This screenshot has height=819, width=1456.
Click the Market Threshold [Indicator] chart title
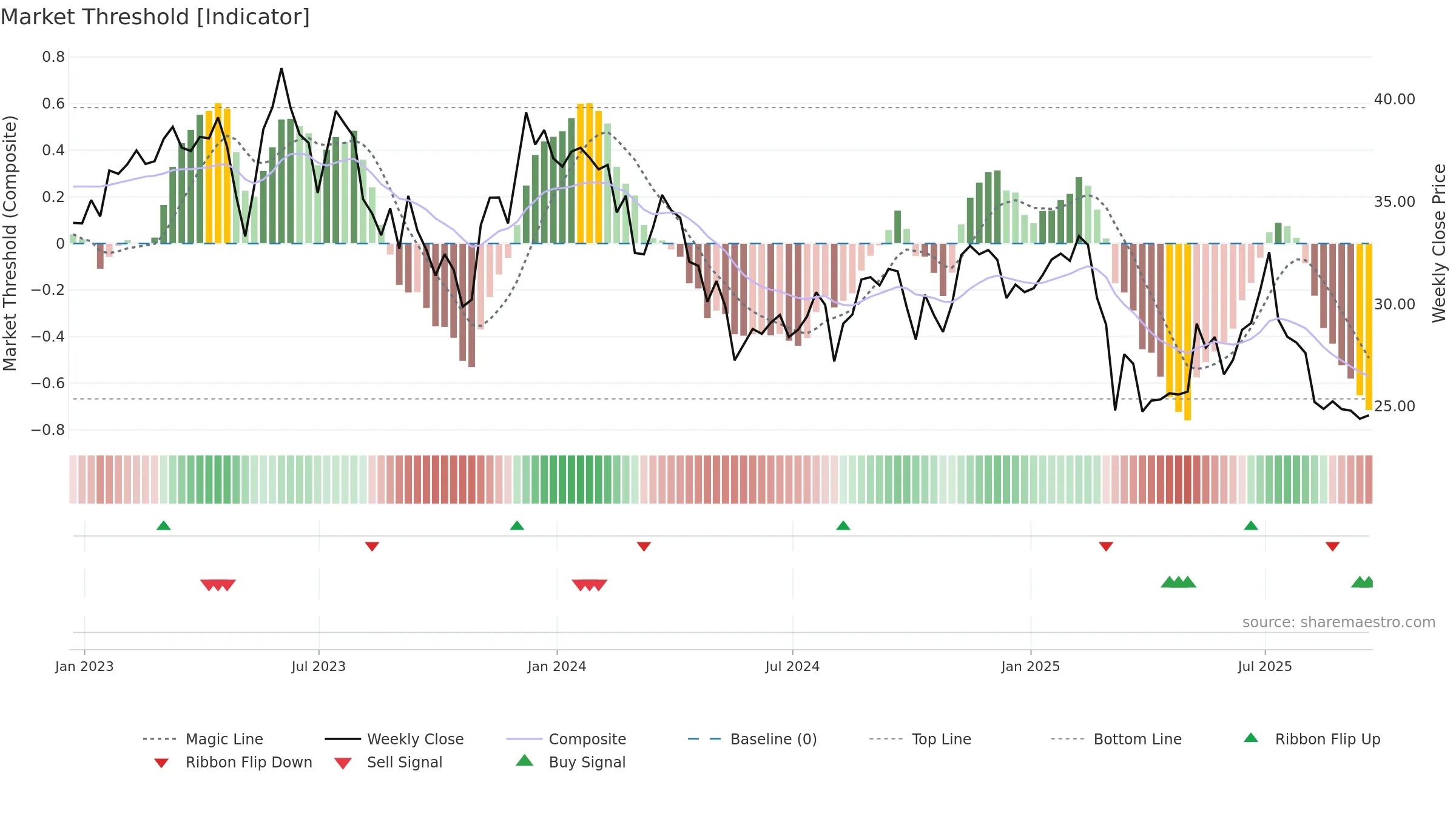click(x=155, y=17)
